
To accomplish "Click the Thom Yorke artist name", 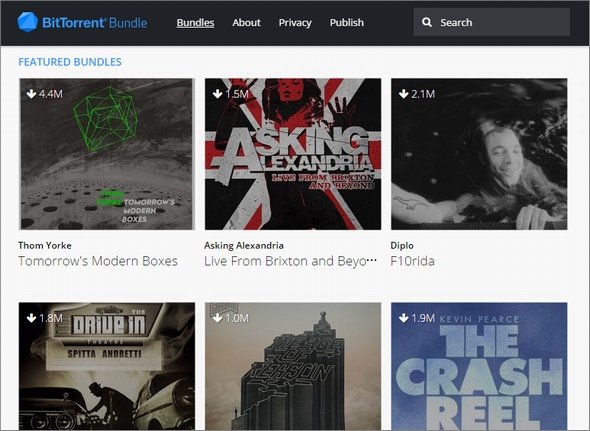I will point(45,245).
